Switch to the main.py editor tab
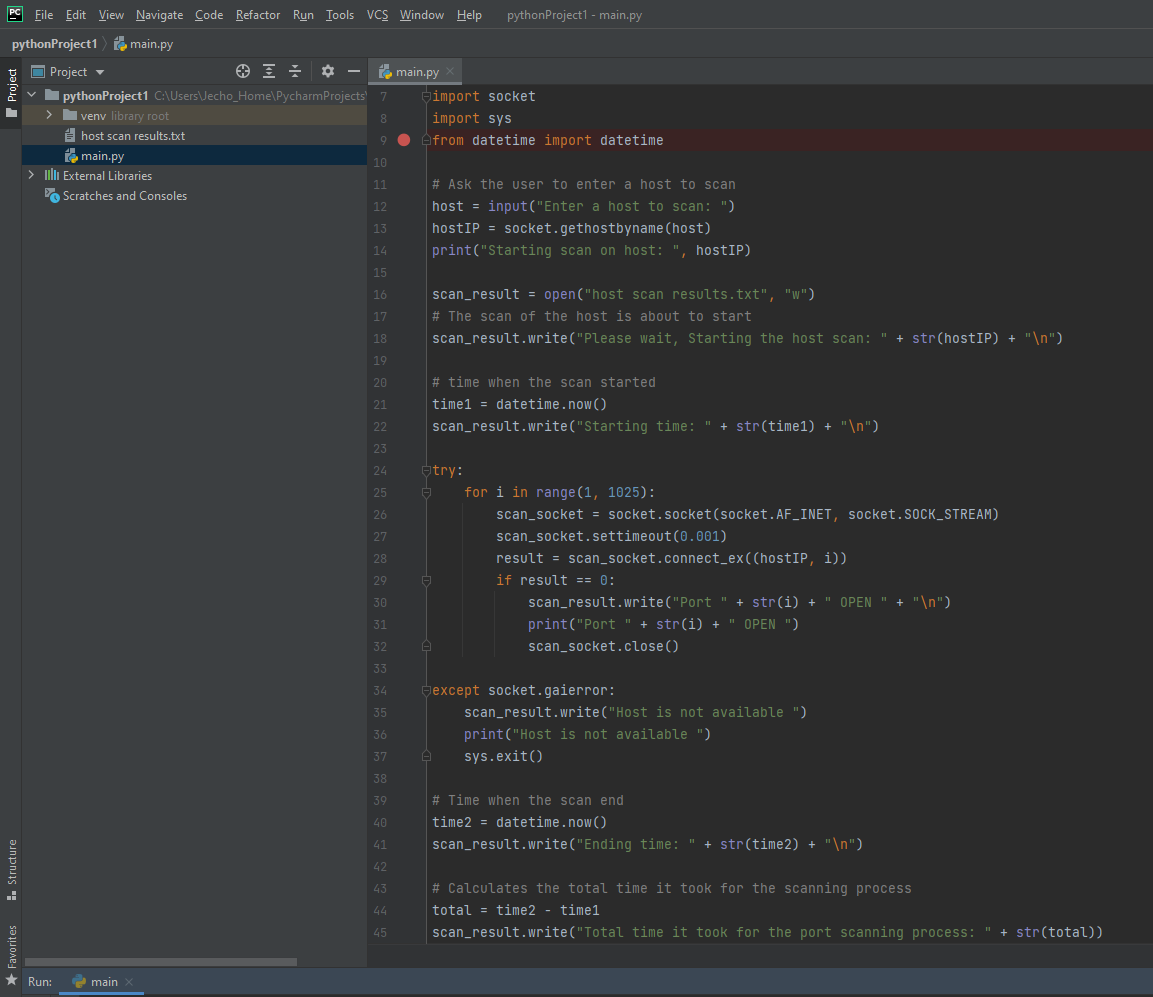 coord(416,71)
